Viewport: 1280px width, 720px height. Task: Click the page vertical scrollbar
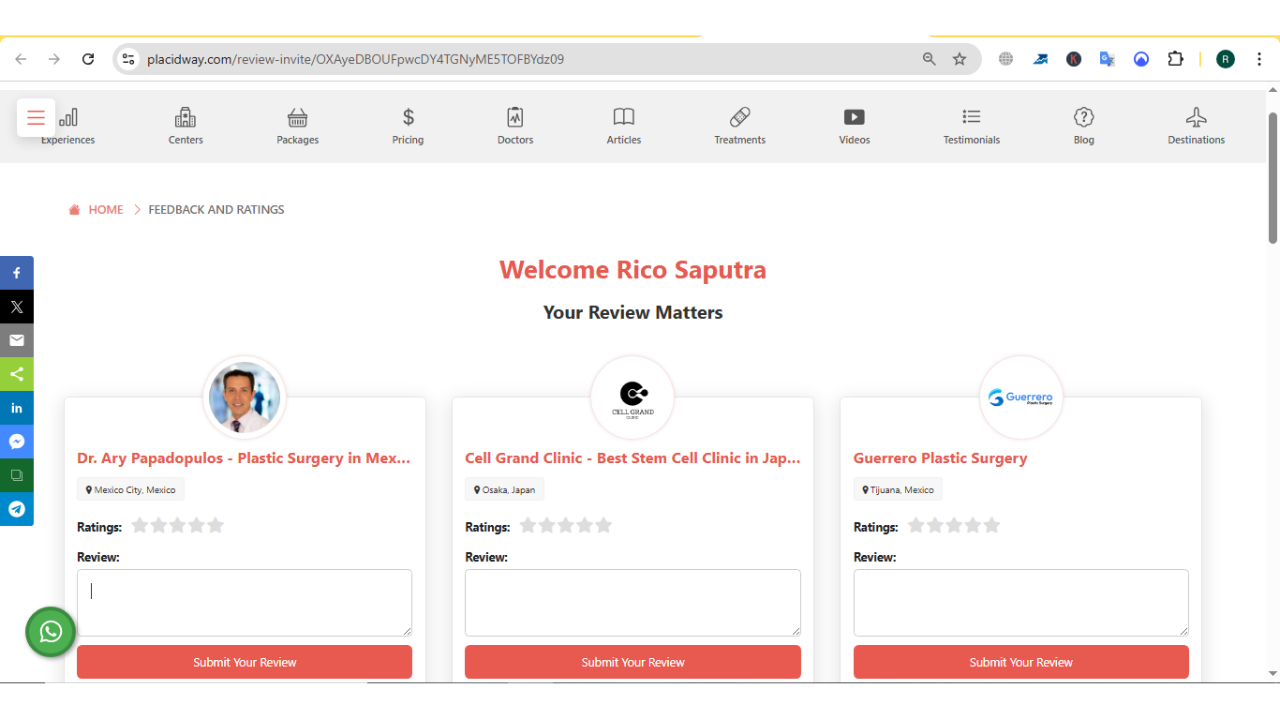pos(1273,180)
